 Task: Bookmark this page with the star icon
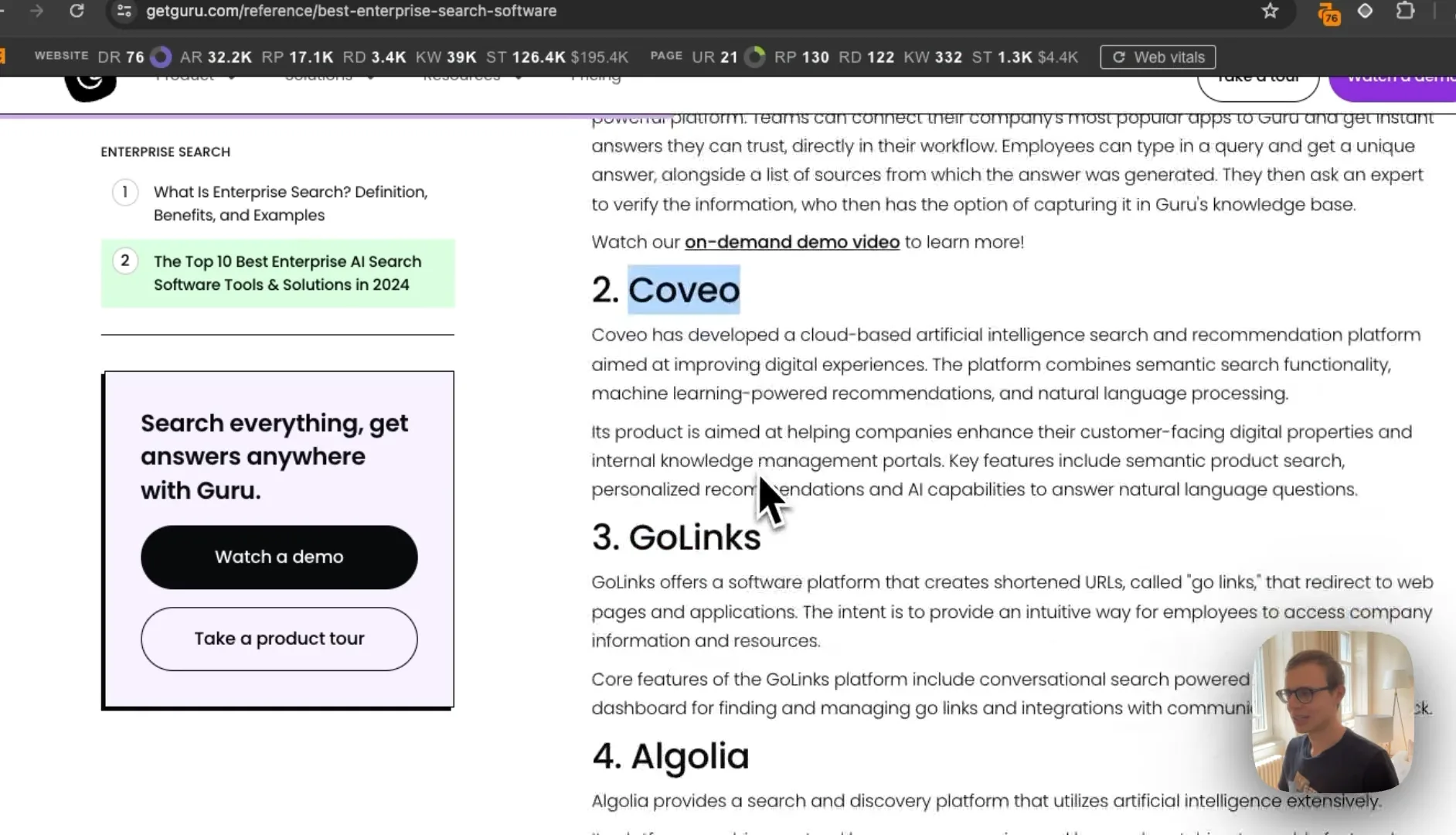pyautogui.click(x=1270, y=11)
